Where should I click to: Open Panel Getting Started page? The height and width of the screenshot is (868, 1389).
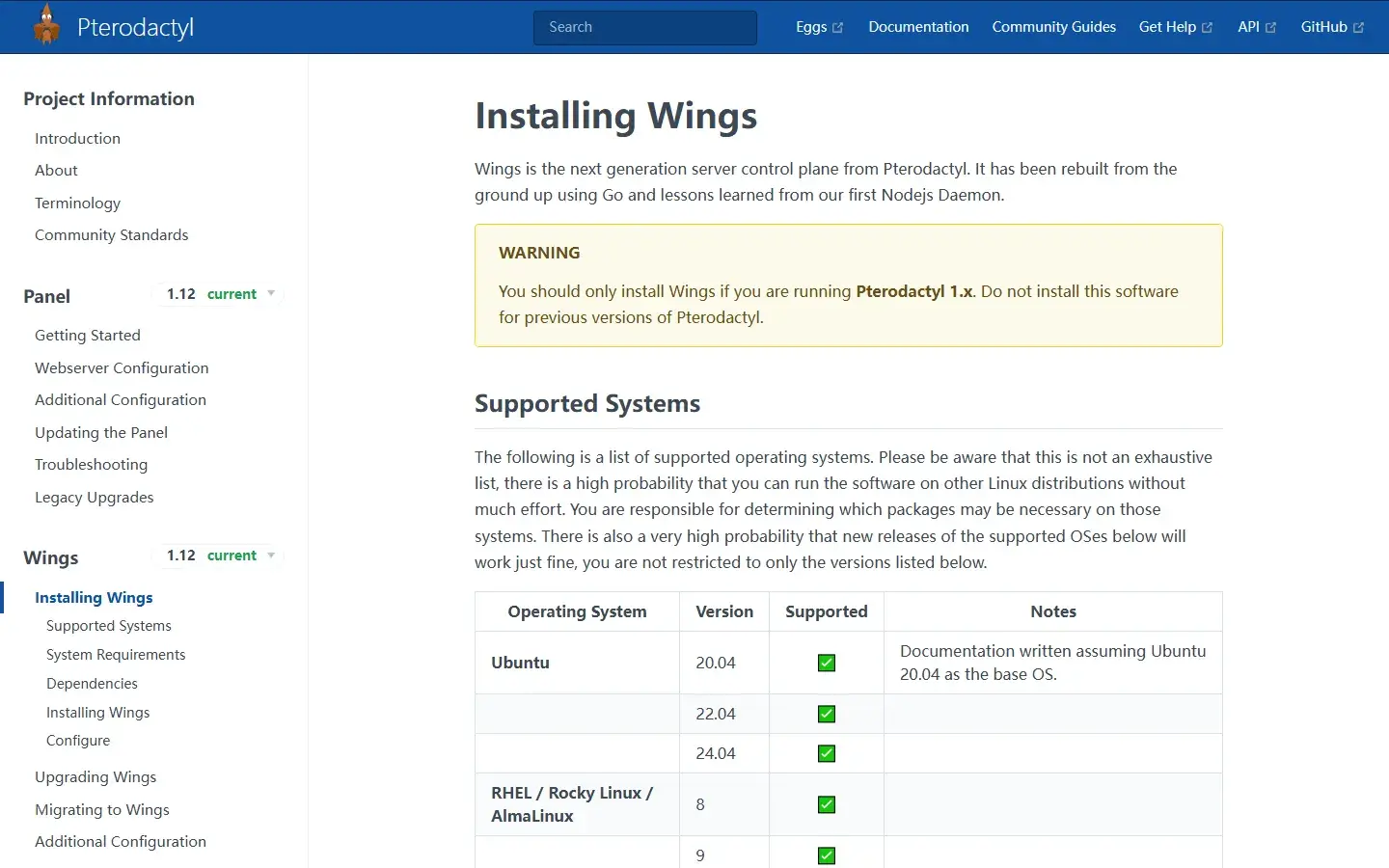88,335
